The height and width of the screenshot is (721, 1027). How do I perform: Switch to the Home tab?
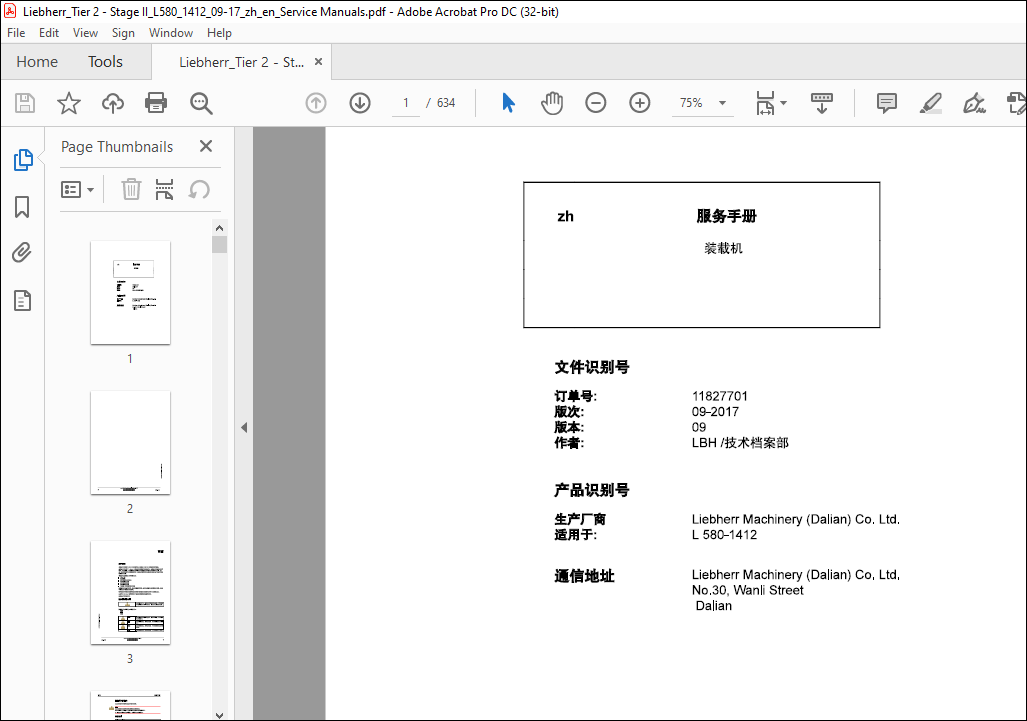pos(37,62)
